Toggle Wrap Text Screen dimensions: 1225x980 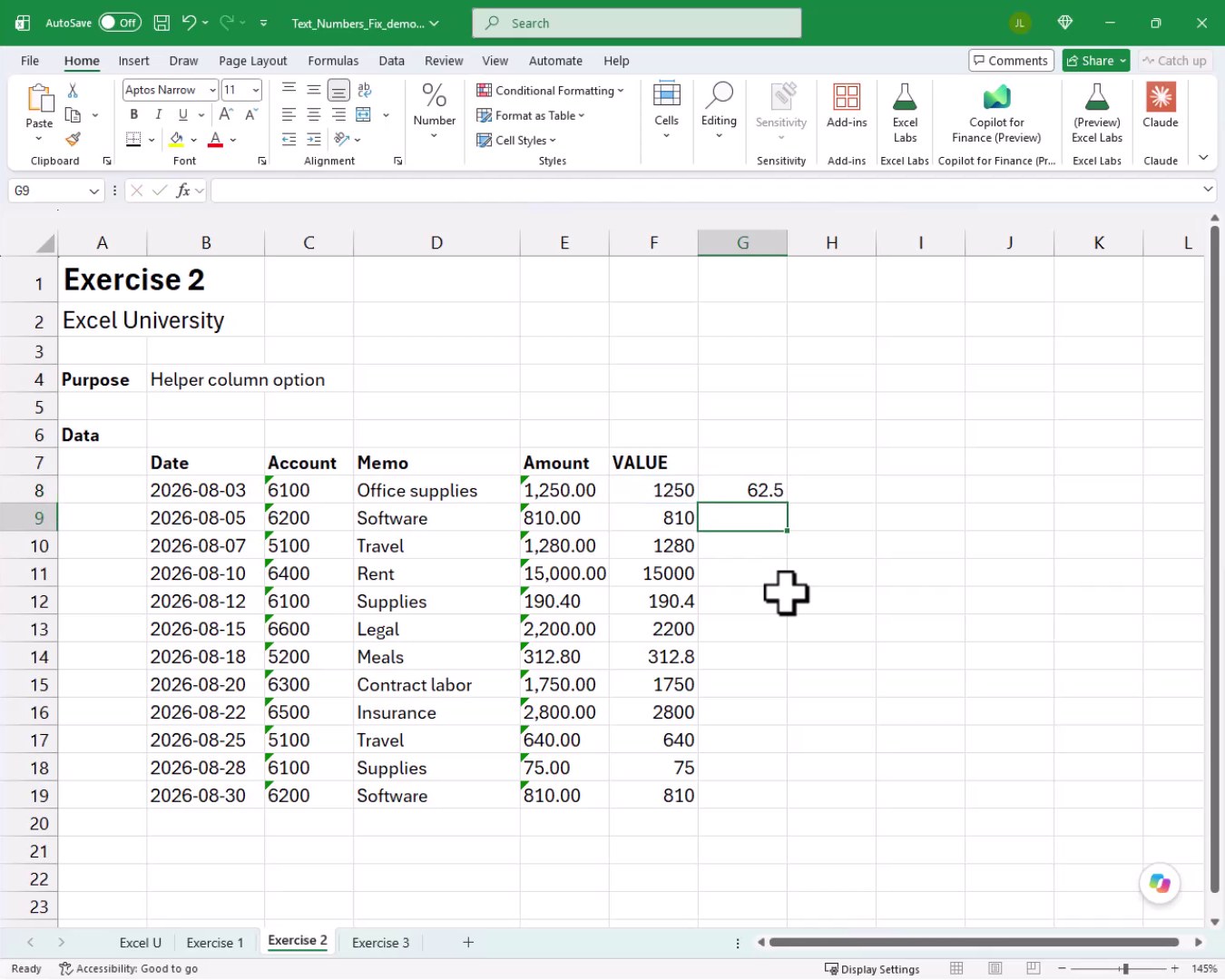pyautogui.click(x=364, y=89)
